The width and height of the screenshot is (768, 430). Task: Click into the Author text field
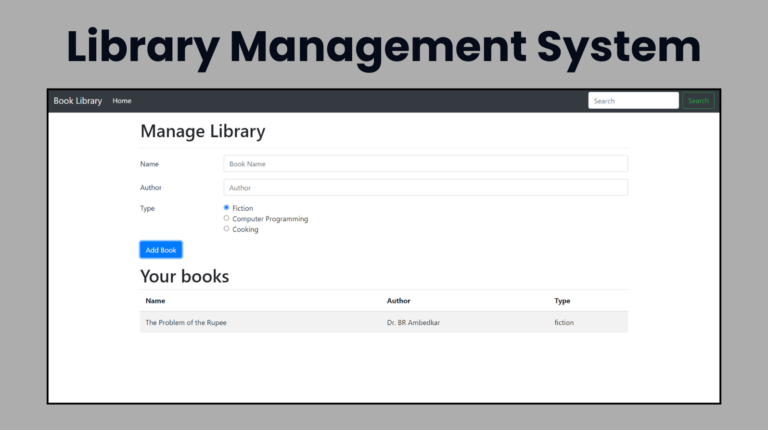(x=425, y=187)
